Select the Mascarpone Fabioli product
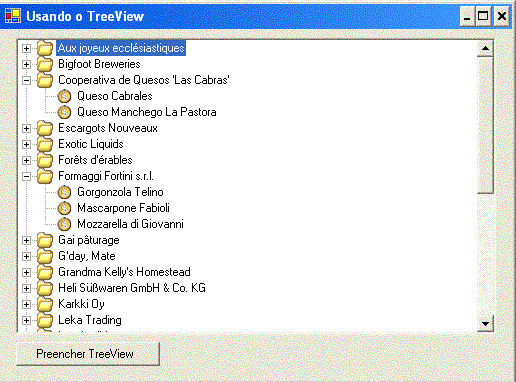Viewport: 516px width, 382px height. click(x=123, y=208)
